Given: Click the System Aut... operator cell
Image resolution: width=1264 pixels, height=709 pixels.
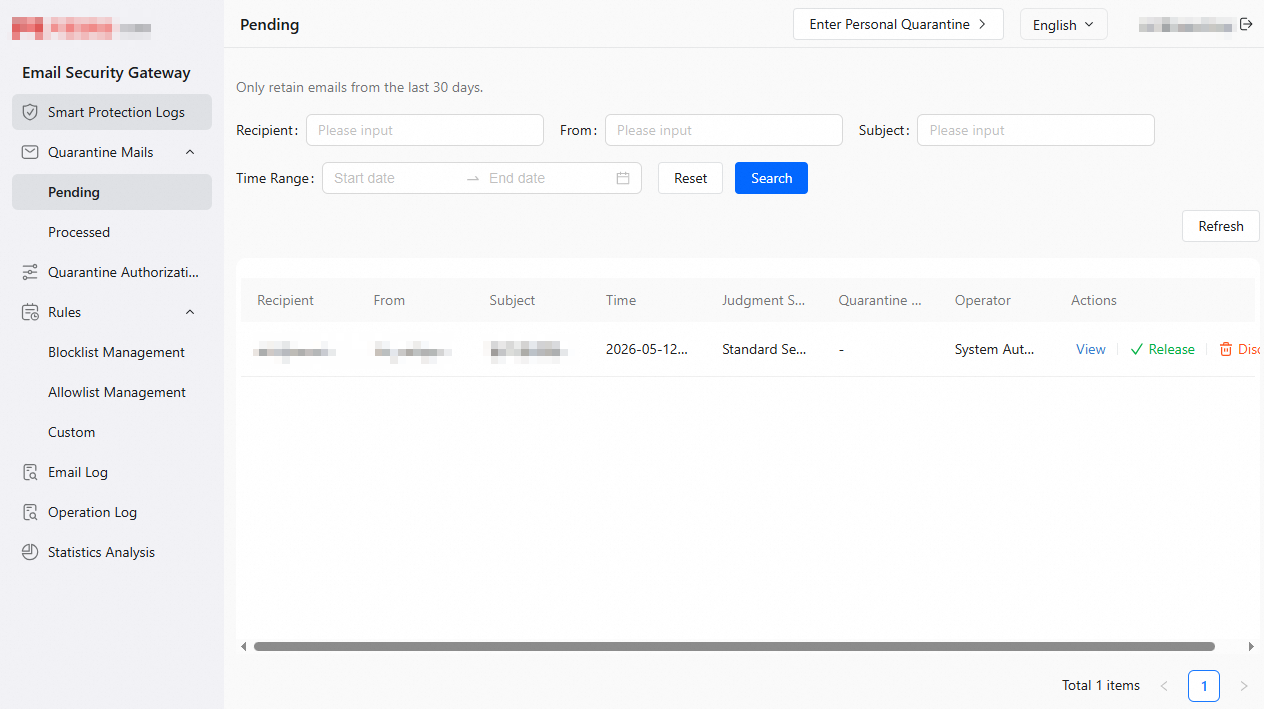Looking at the screenshot, I should tap(995, 349).
